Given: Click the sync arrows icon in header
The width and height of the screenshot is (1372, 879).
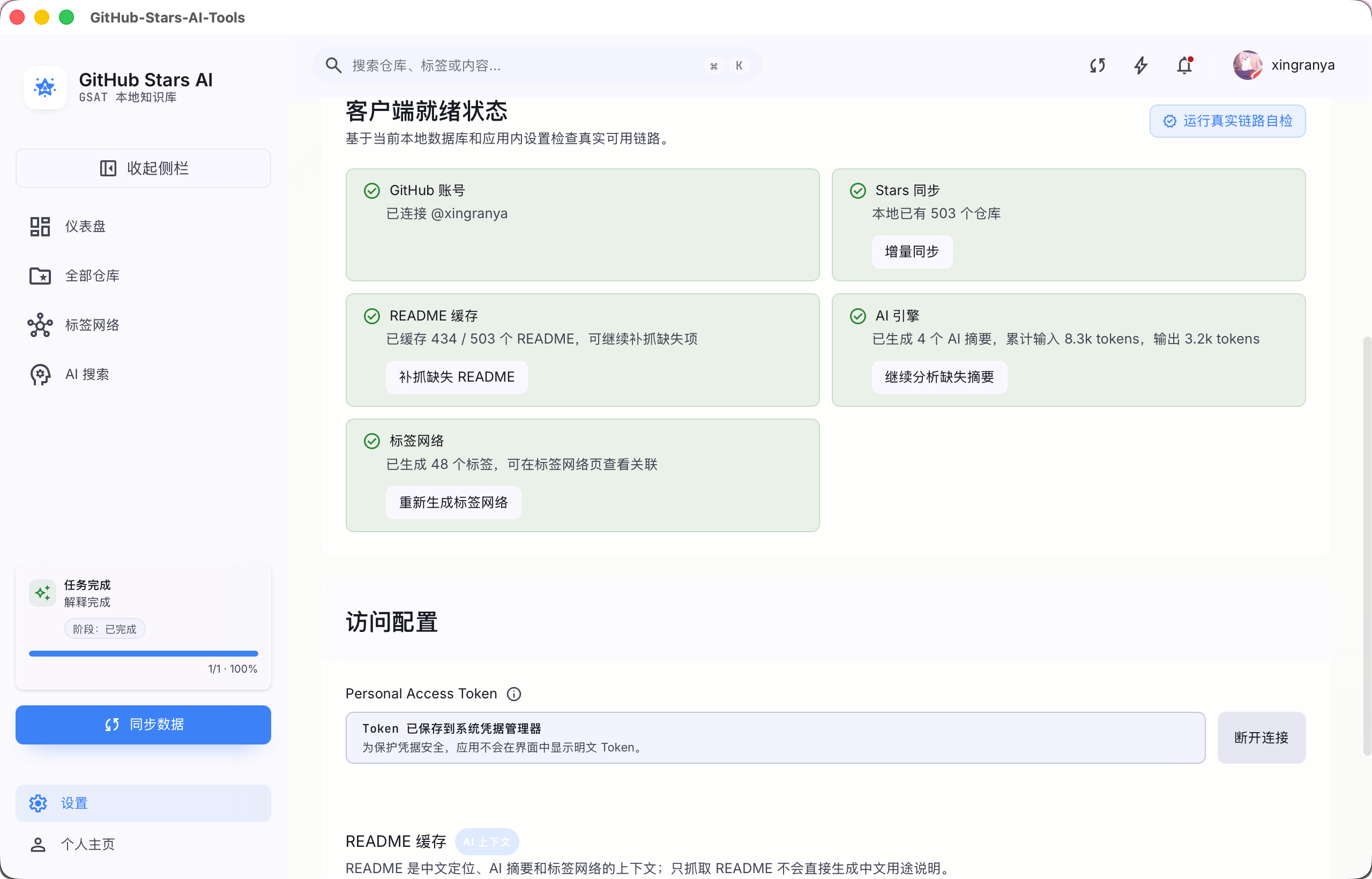Looking at the screenshot, I should coord(1098,65).
